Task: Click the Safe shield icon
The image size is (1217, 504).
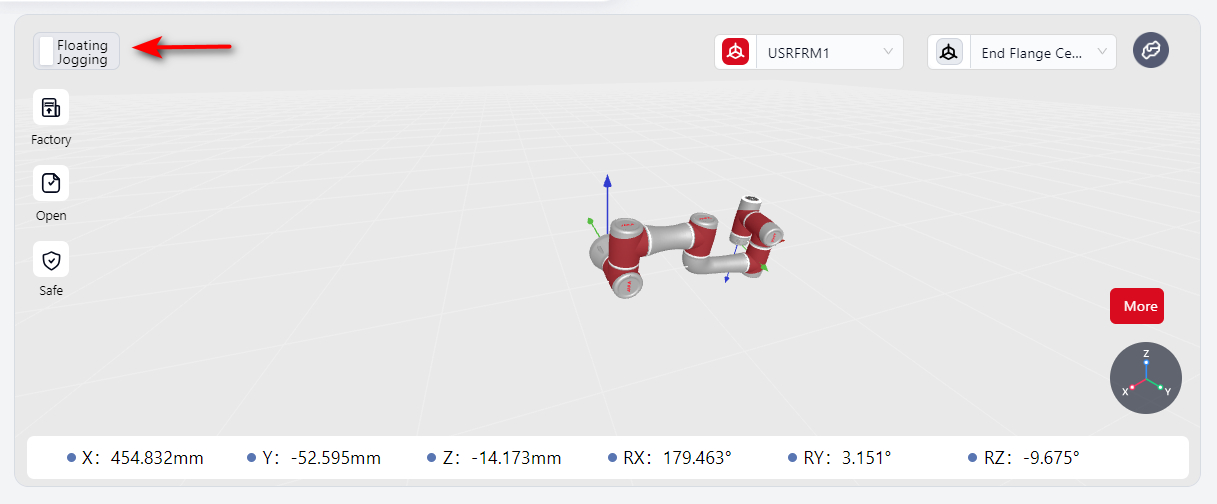Action: pyautogui.click(x=51, y=260)
